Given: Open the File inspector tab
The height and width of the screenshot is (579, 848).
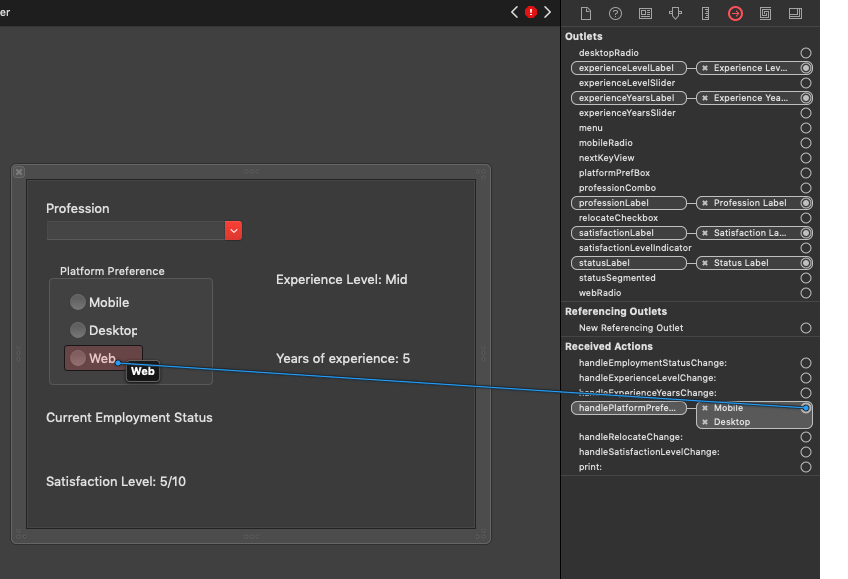Looking at the screenshot, I should 586,13.
